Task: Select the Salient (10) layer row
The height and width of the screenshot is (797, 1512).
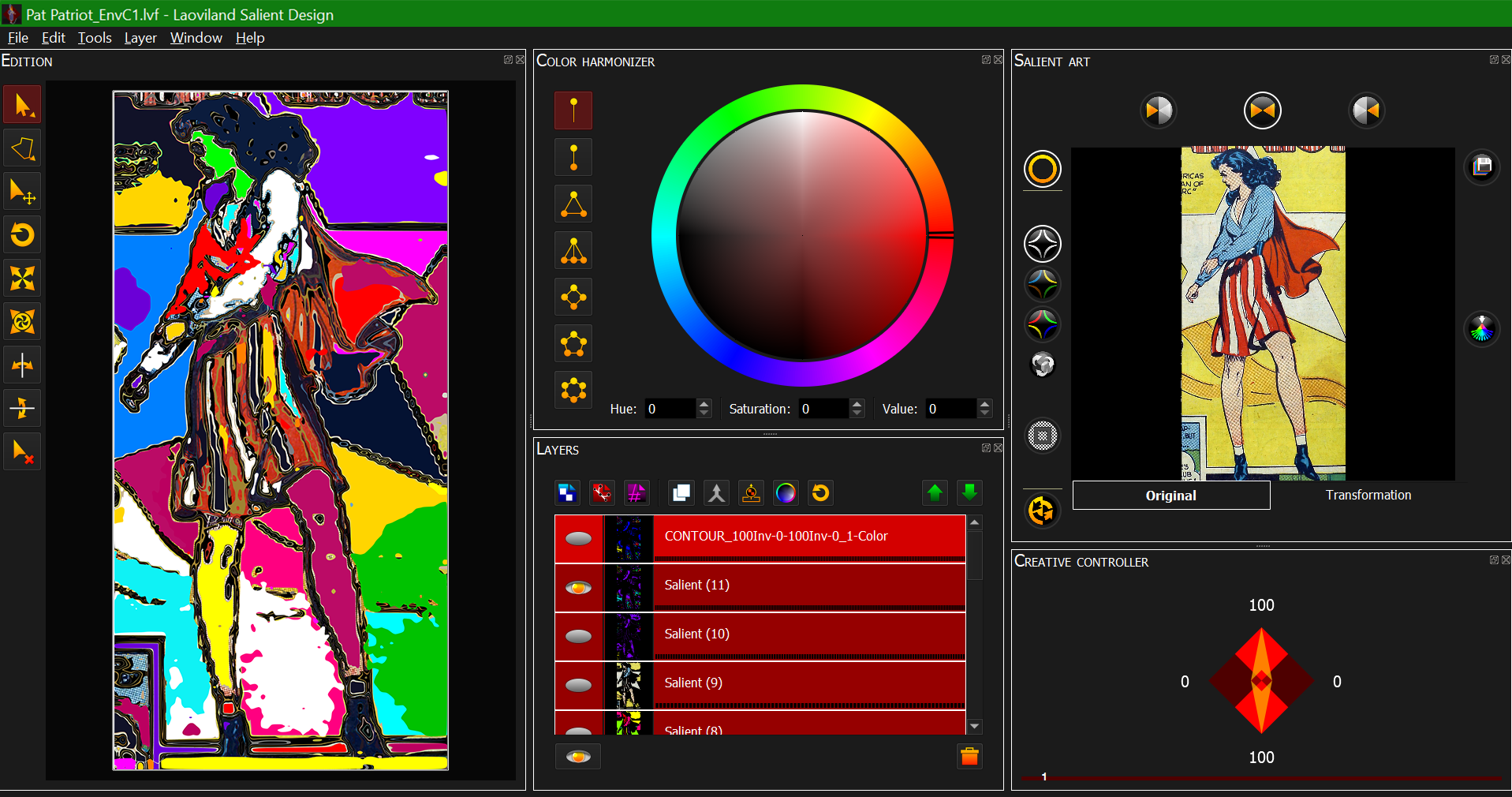Action: tap(760, 637)
